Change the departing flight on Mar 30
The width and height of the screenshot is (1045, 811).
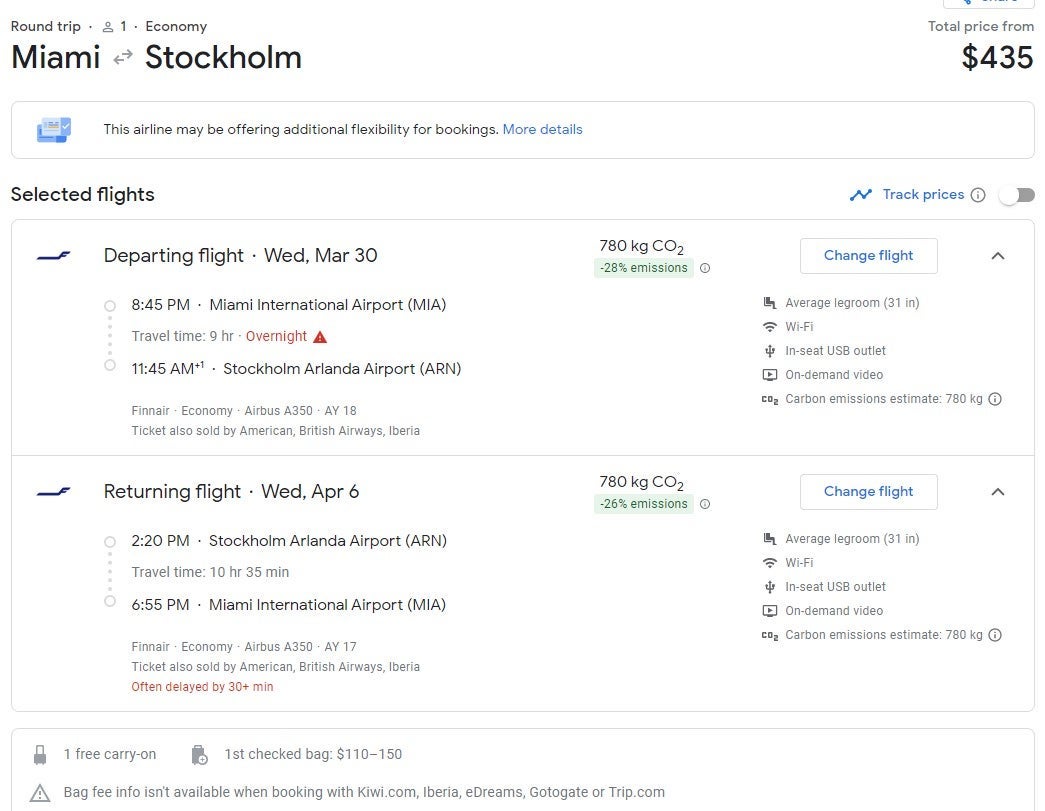868,256
